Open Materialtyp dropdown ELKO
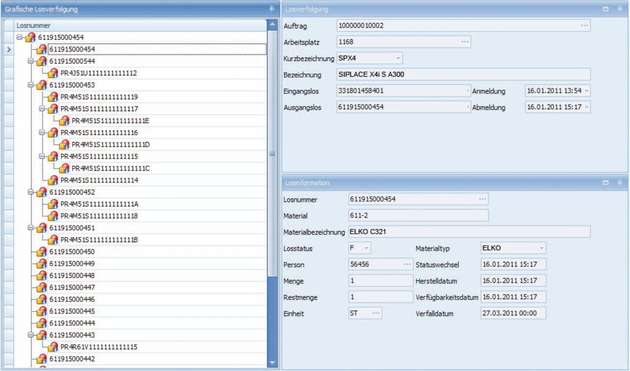 point(541,248)
